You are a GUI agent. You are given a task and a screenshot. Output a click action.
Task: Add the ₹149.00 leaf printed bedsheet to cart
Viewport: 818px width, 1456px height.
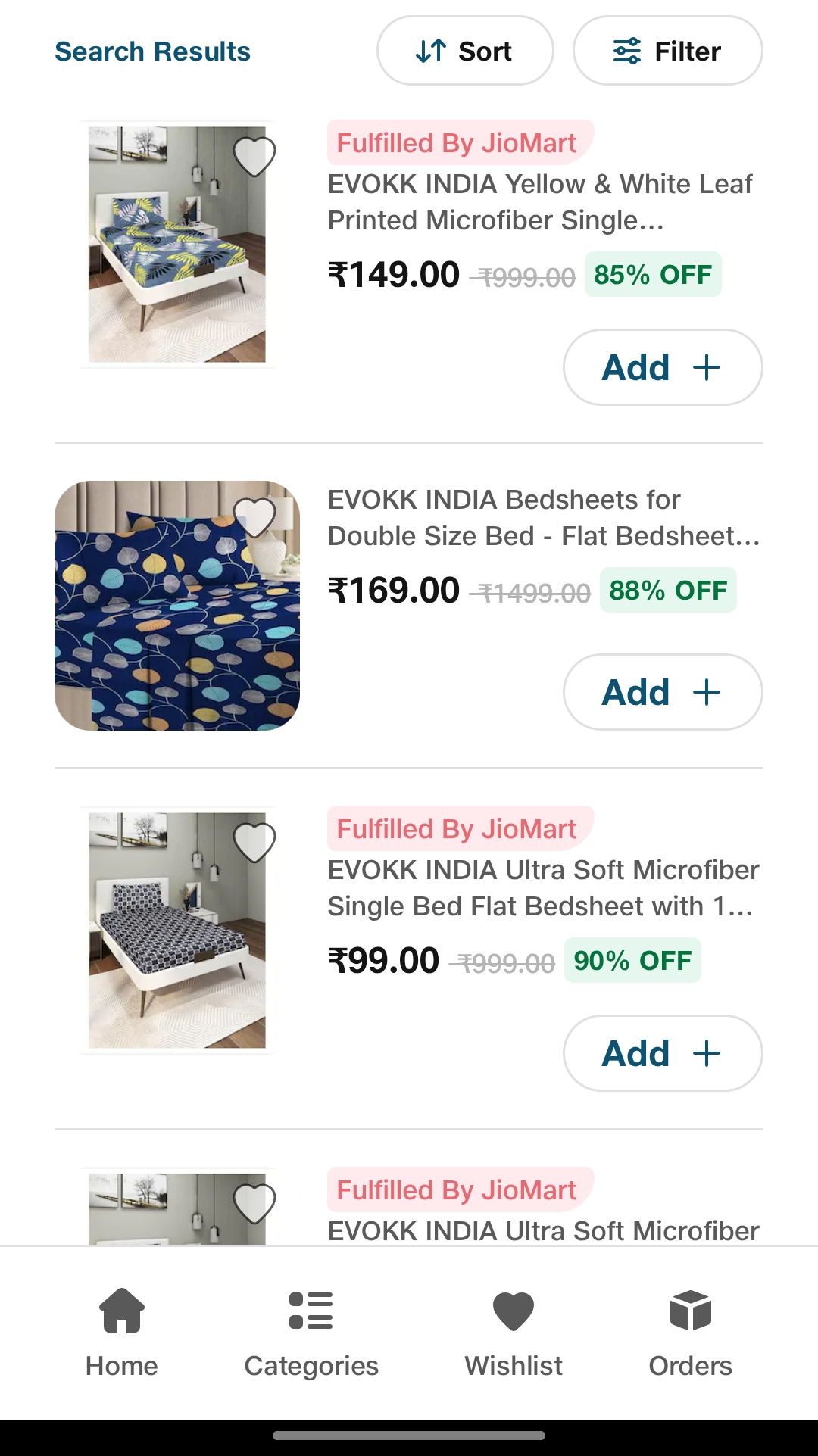pyautogui.click(x=663, y=367)
